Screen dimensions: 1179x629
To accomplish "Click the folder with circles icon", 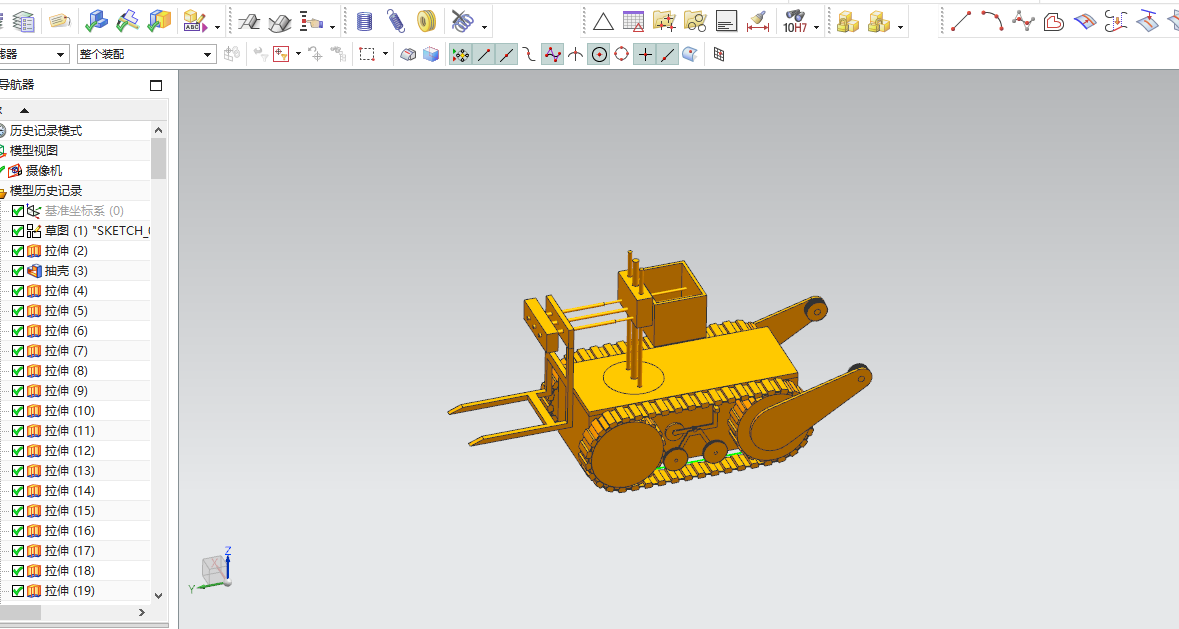I will point(696,21).
